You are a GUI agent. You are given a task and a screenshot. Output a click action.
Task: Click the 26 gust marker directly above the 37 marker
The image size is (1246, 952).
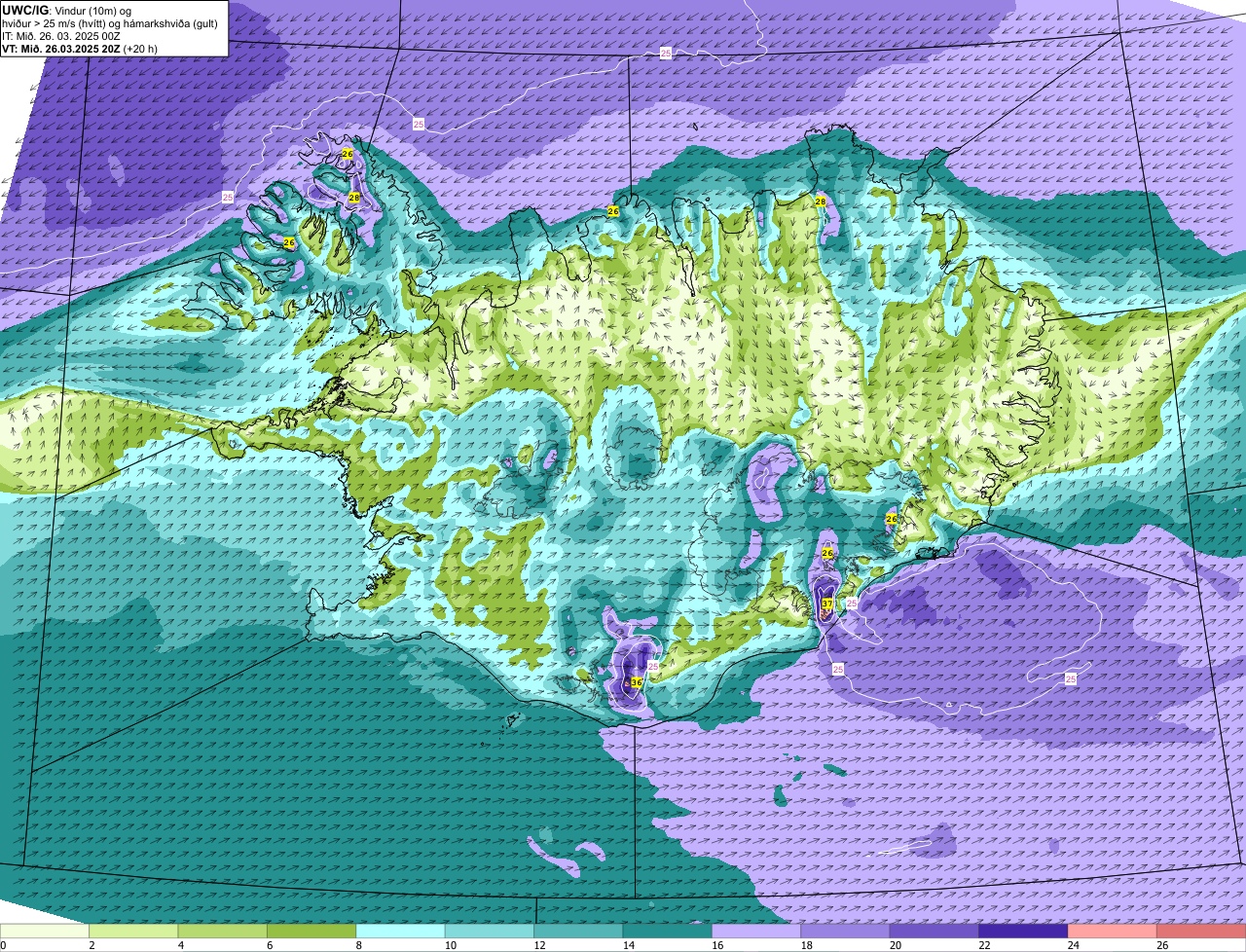(x=827, y=553)
